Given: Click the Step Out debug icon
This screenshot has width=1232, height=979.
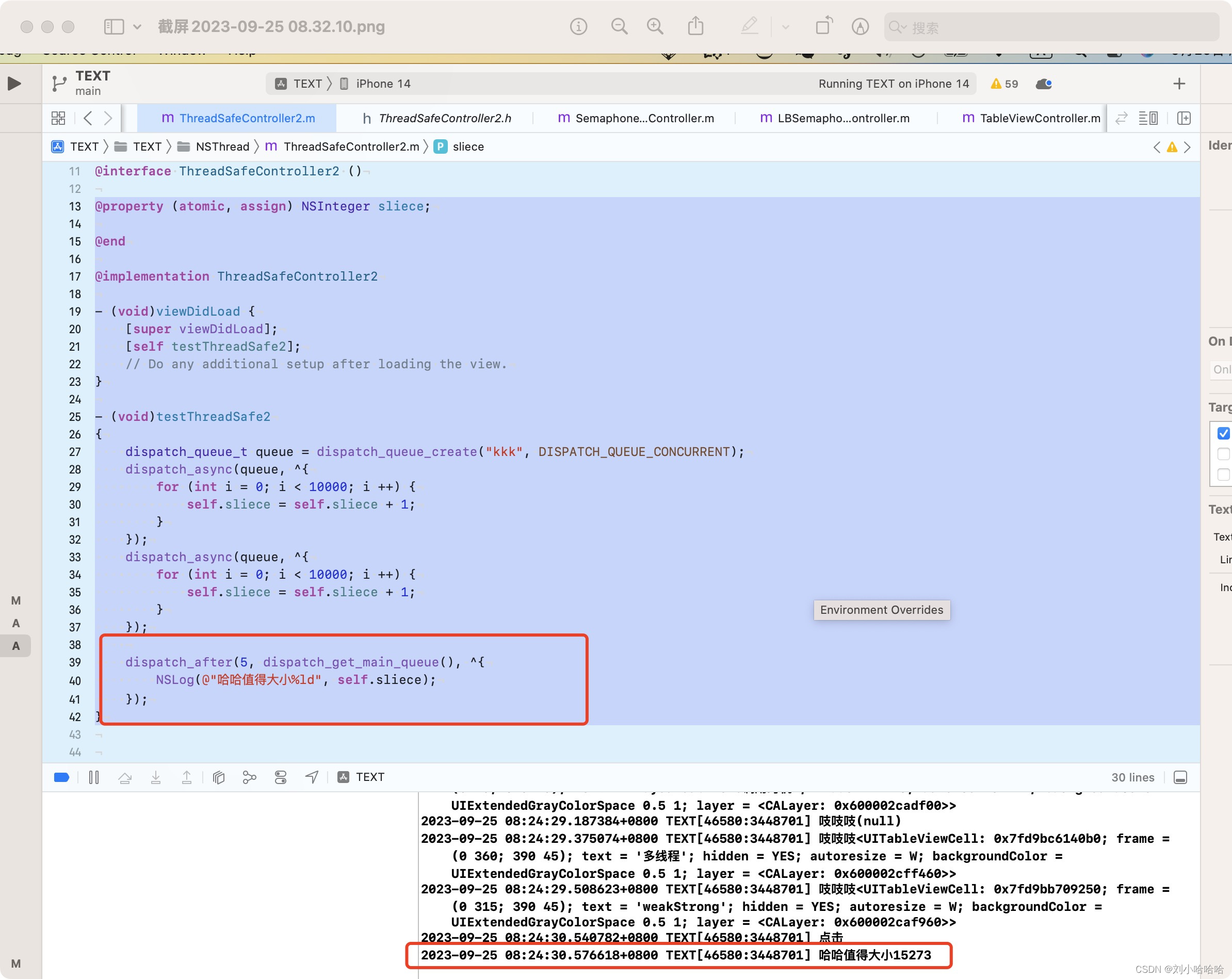Looking at the screenshot, I should [187, 777].
